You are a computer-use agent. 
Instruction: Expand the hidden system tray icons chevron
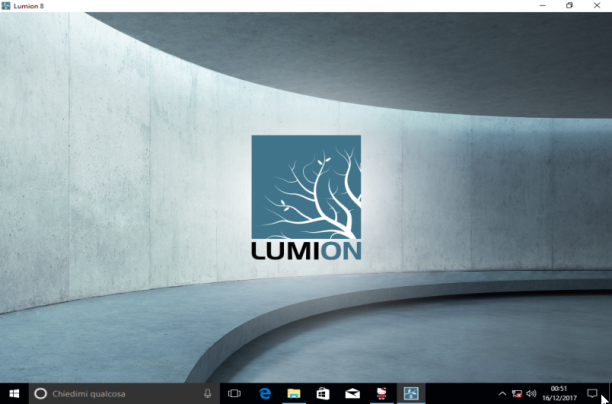click(503, 393)
